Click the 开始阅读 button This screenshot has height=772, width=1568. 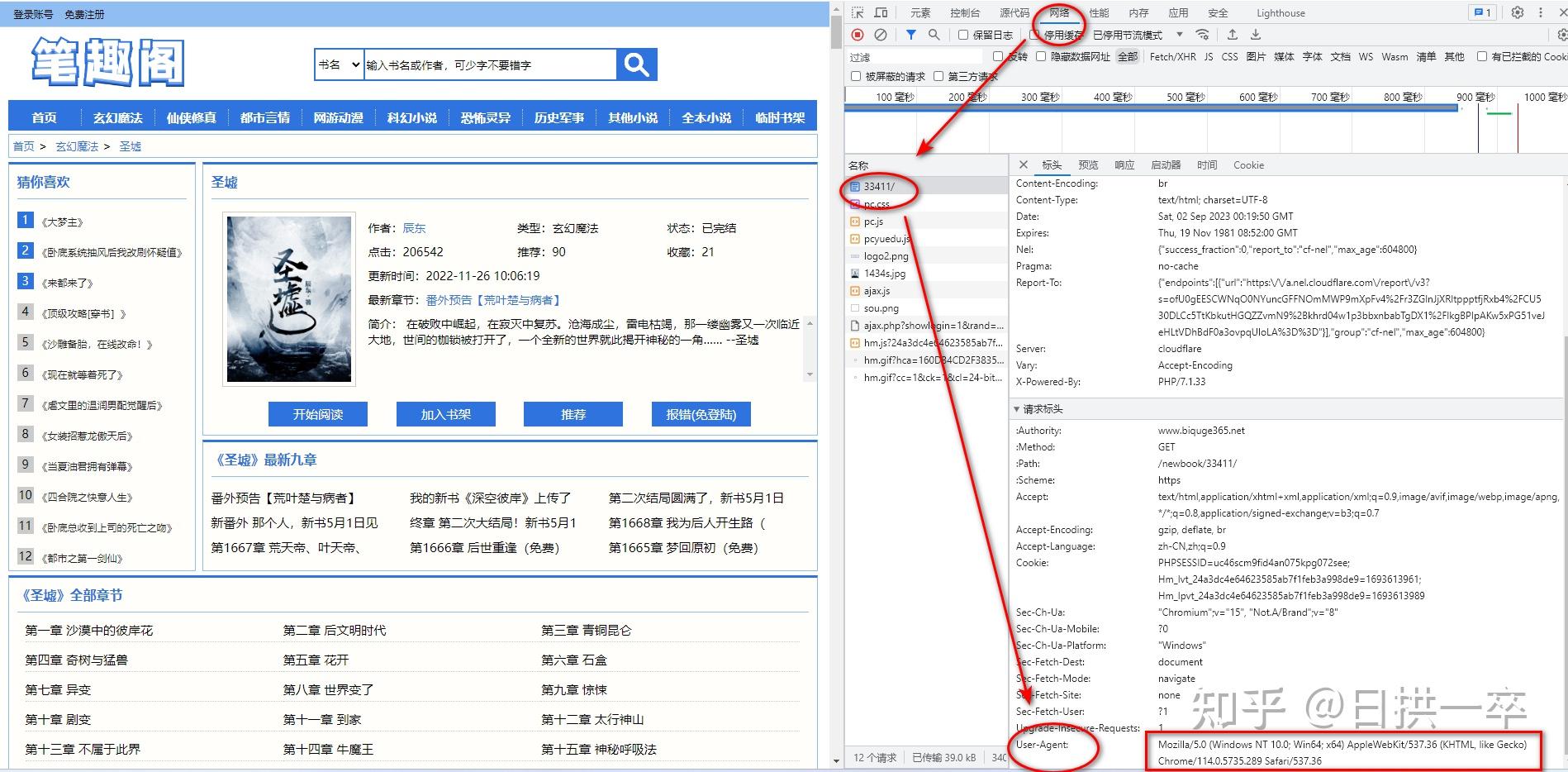pos(318,414)
